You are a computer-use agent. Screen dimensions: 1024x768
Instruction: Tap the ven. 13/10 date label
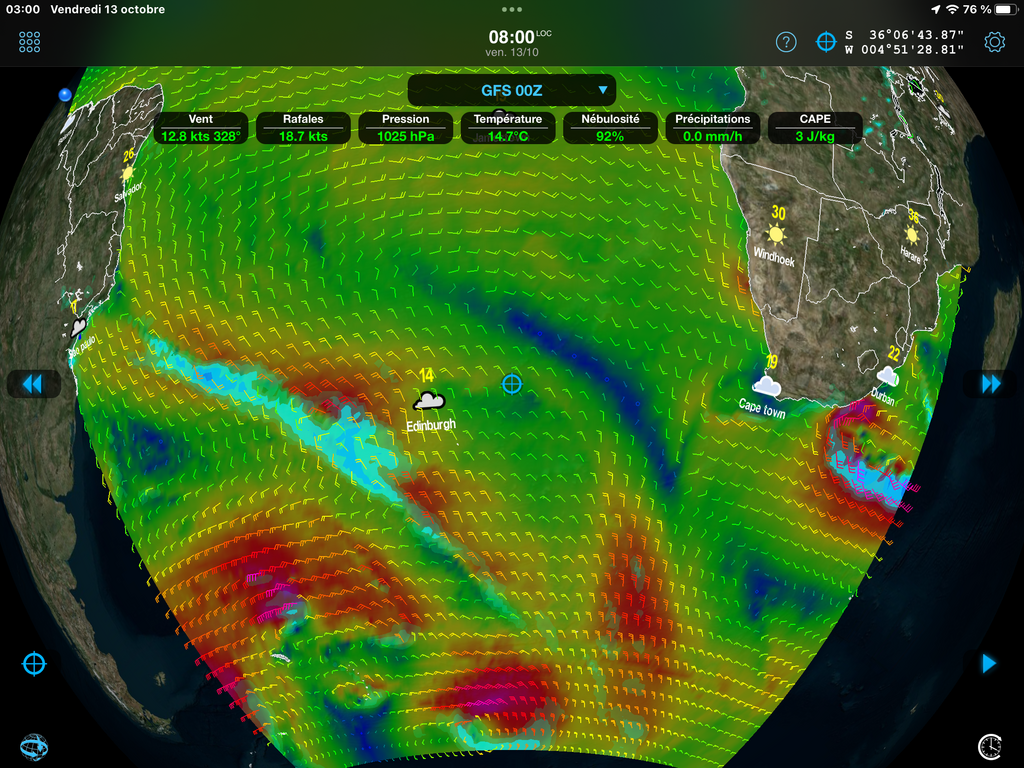pos(511,52)
